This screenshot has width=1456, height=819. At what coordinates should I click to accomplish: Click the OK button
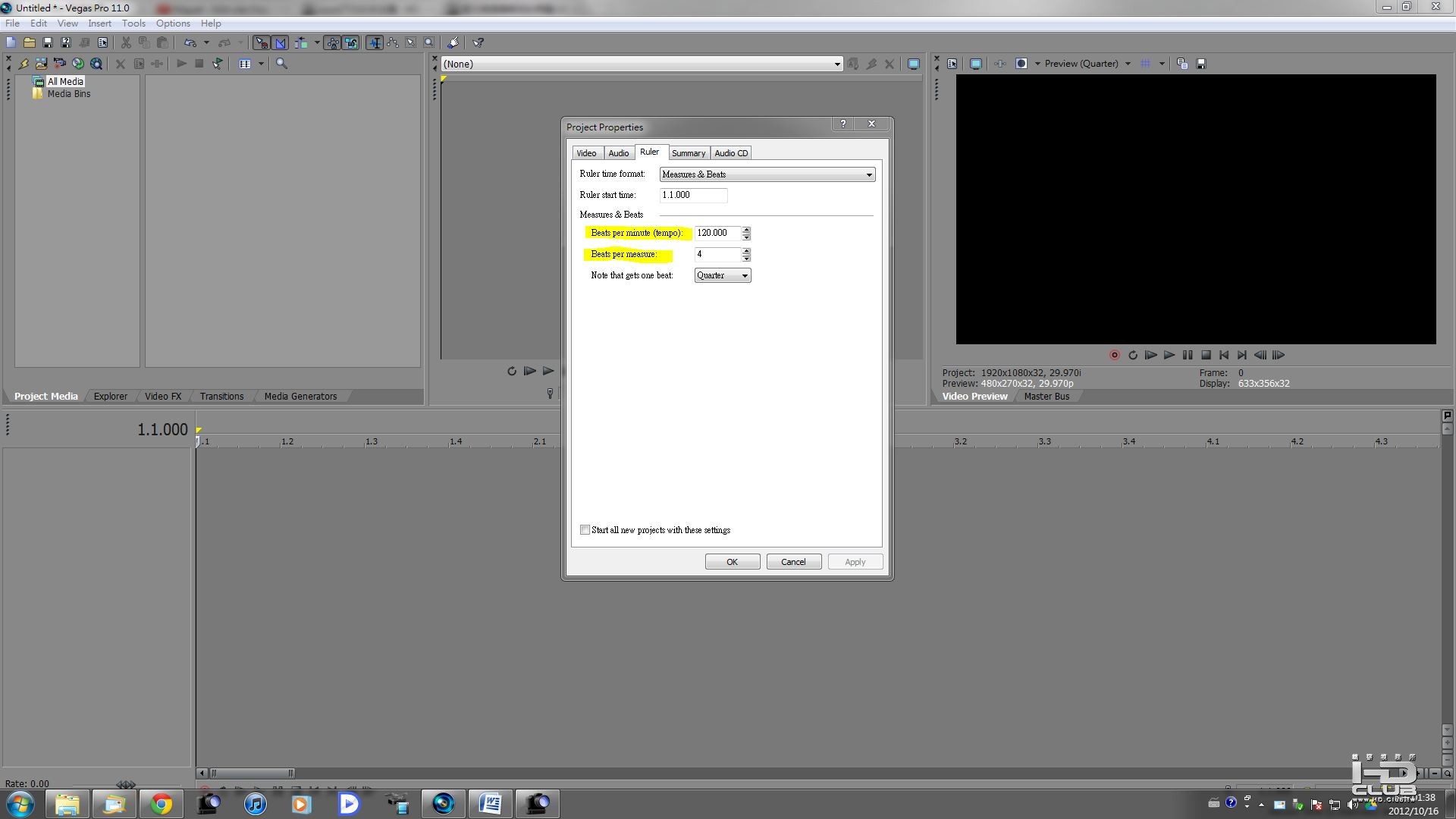tap(732, 562)
